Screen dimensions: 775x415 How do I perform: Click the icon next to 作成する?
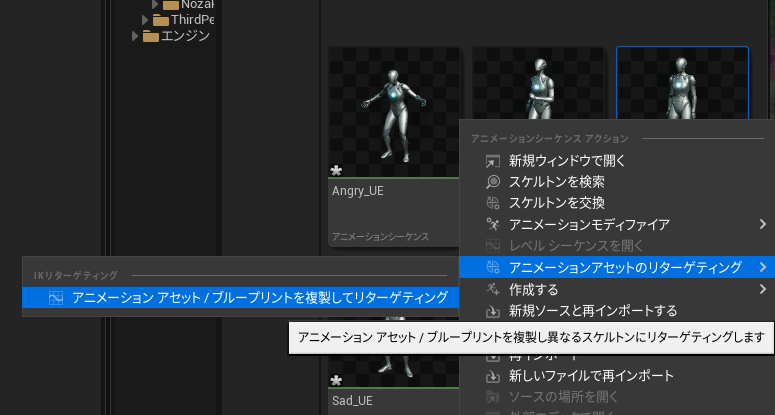(492, 289)
